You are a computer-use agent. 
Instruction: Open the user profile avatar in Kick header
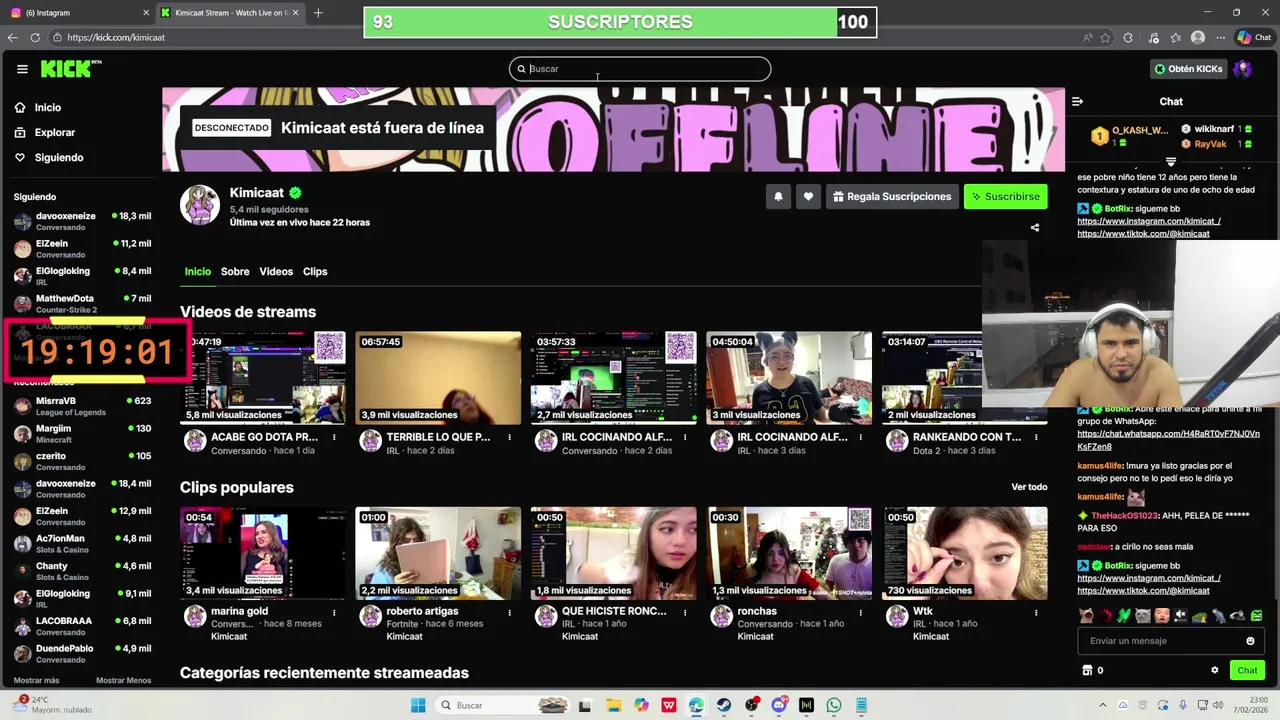[x=1243, y=69]
